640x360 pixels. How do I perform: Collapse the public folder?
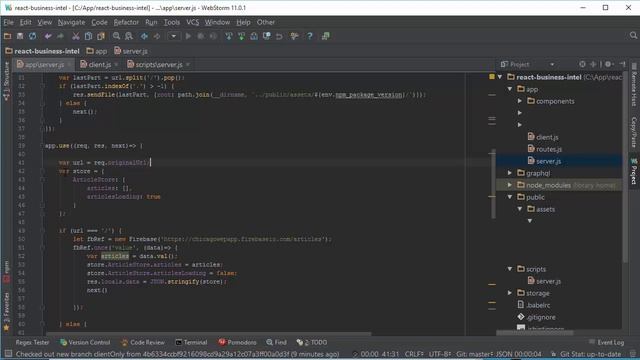(x=510, y=197)
